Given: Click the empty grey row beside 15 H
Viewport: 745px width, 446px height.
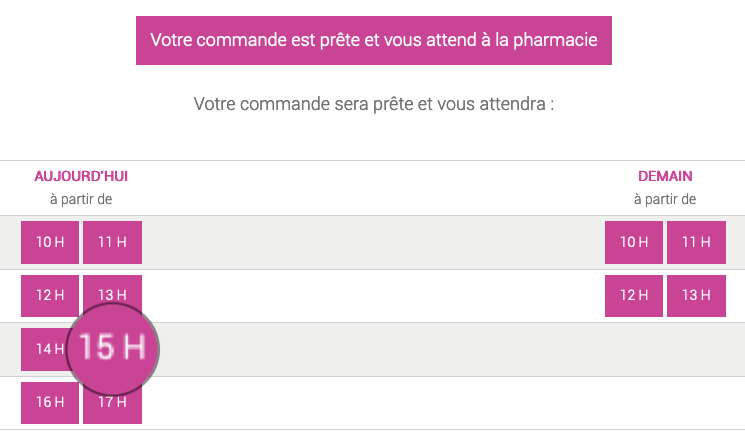Looking at the screenshot, I should [x=451, y=350].
